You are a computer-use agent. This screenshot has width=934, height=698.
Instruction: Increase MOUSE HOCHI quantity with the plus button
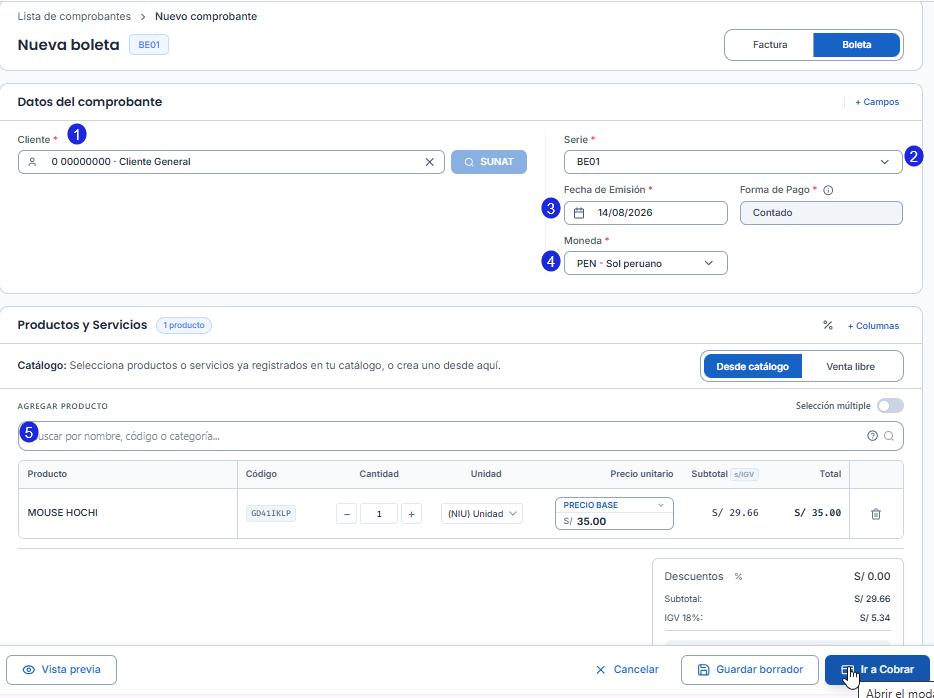411,514
